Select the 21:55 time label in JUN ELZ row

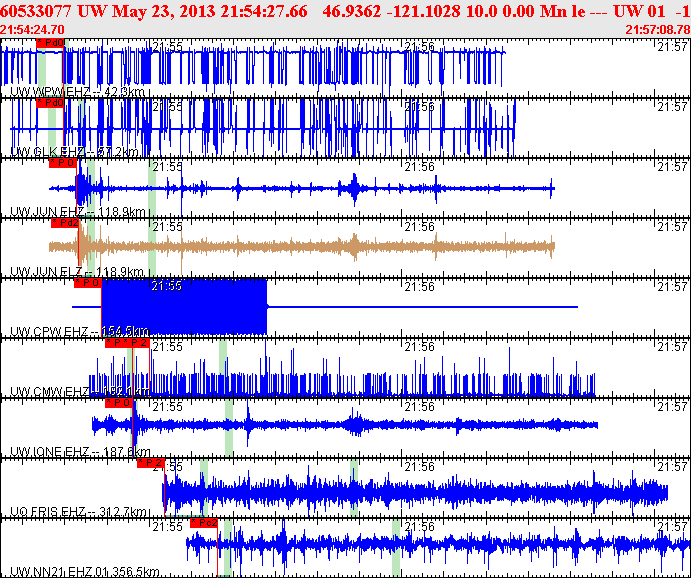tap(167, 227)
